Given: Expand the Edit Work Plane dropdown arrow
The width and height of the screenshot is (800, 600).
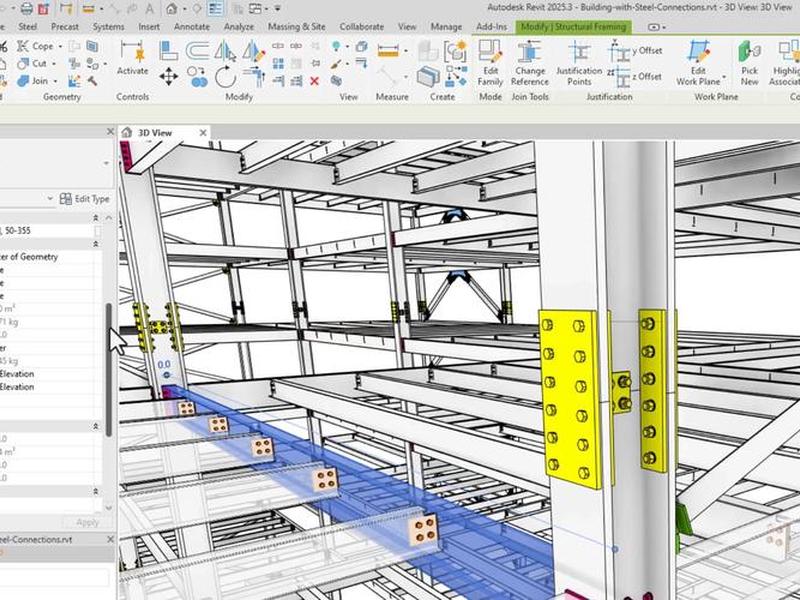Looking at the screenshot, I should tap(723, 77).
